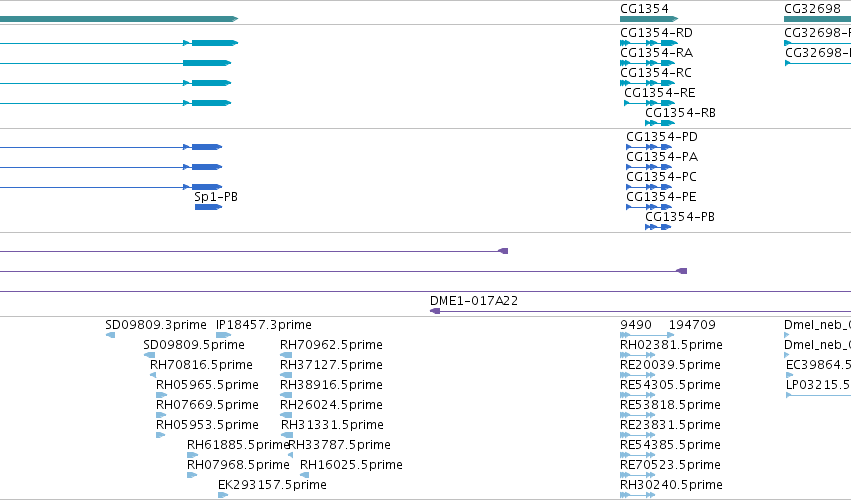Select the CG1354 gene label
Screen dimensions: 851x500
coord(644,9)
